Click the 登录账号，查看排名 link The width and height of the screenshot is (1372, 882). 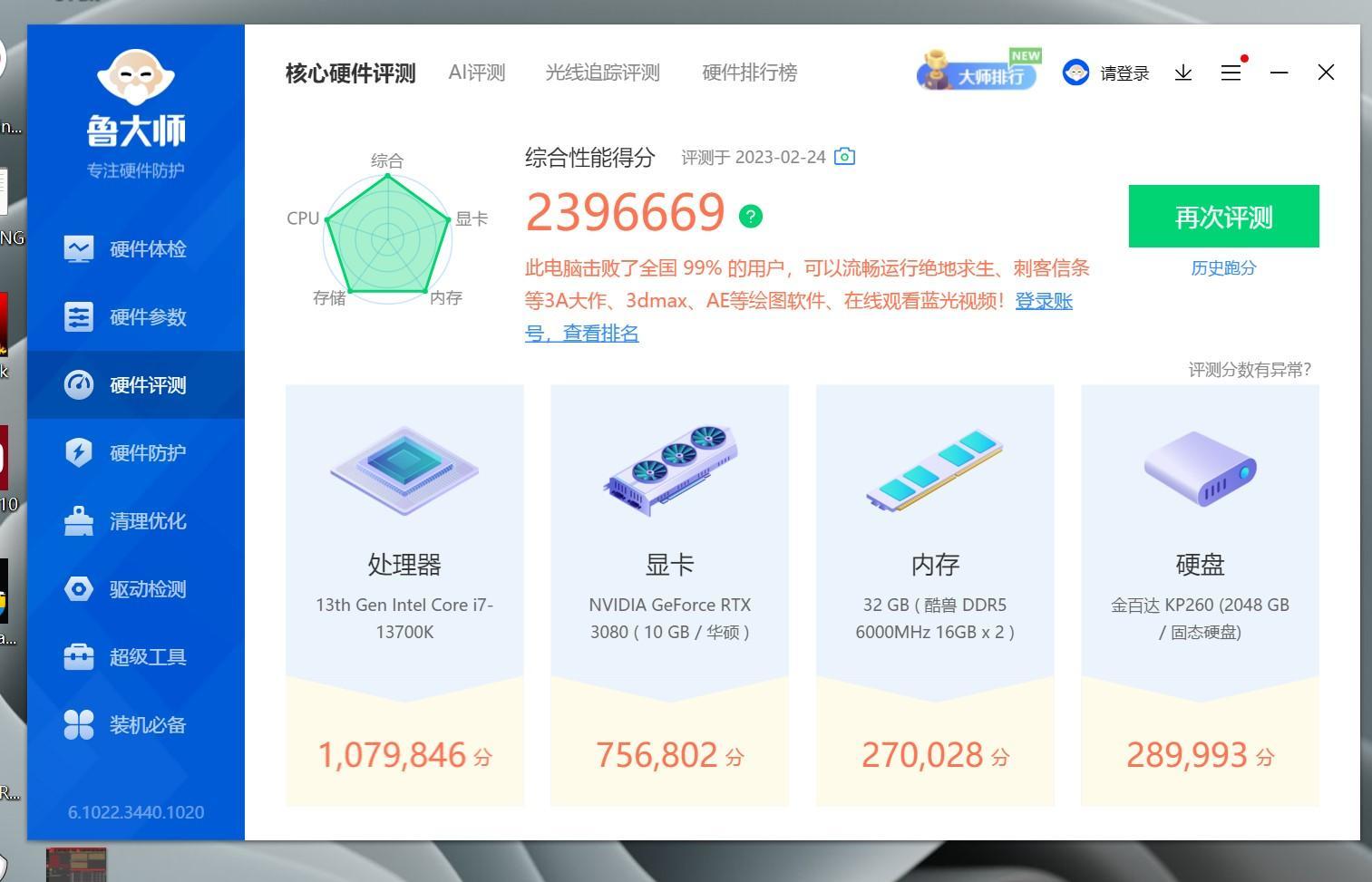pos(799,317)
